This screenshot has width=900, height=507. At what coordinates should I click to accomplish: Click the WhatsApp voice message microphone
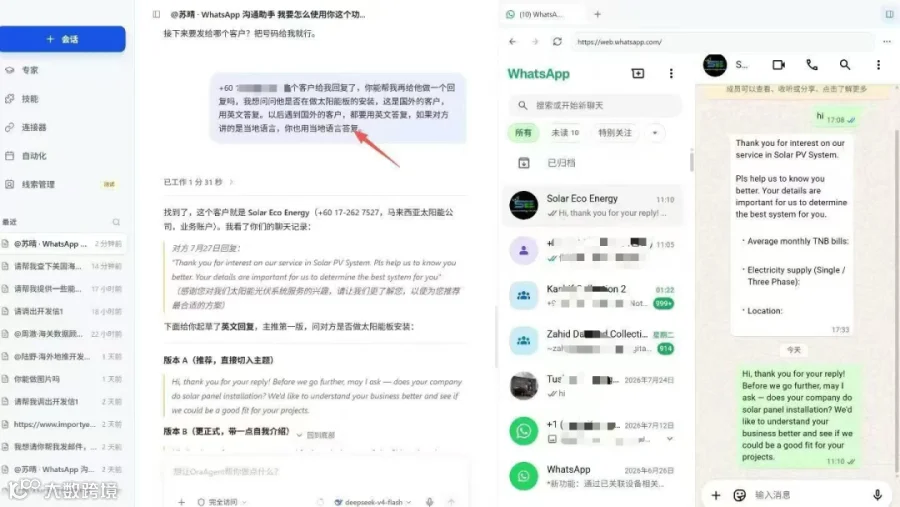click(878, 495)
